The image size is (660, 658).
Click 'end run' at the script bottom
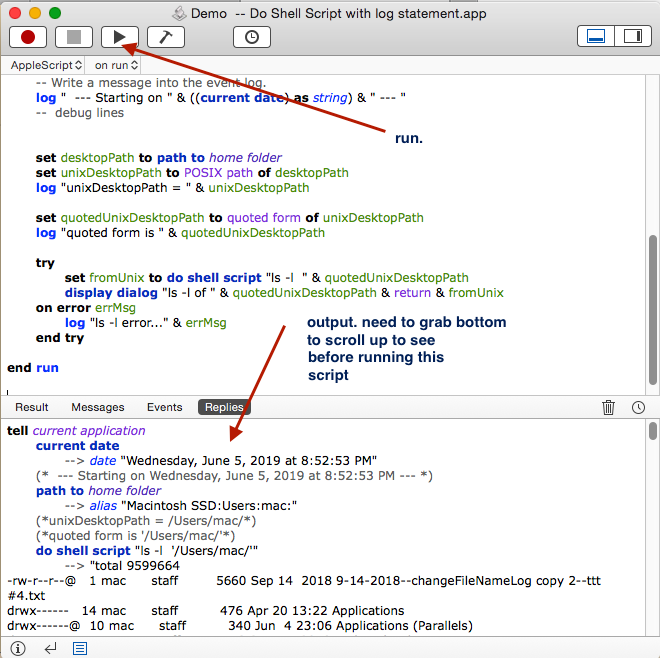pyautogui.click(x=33, y=368)
